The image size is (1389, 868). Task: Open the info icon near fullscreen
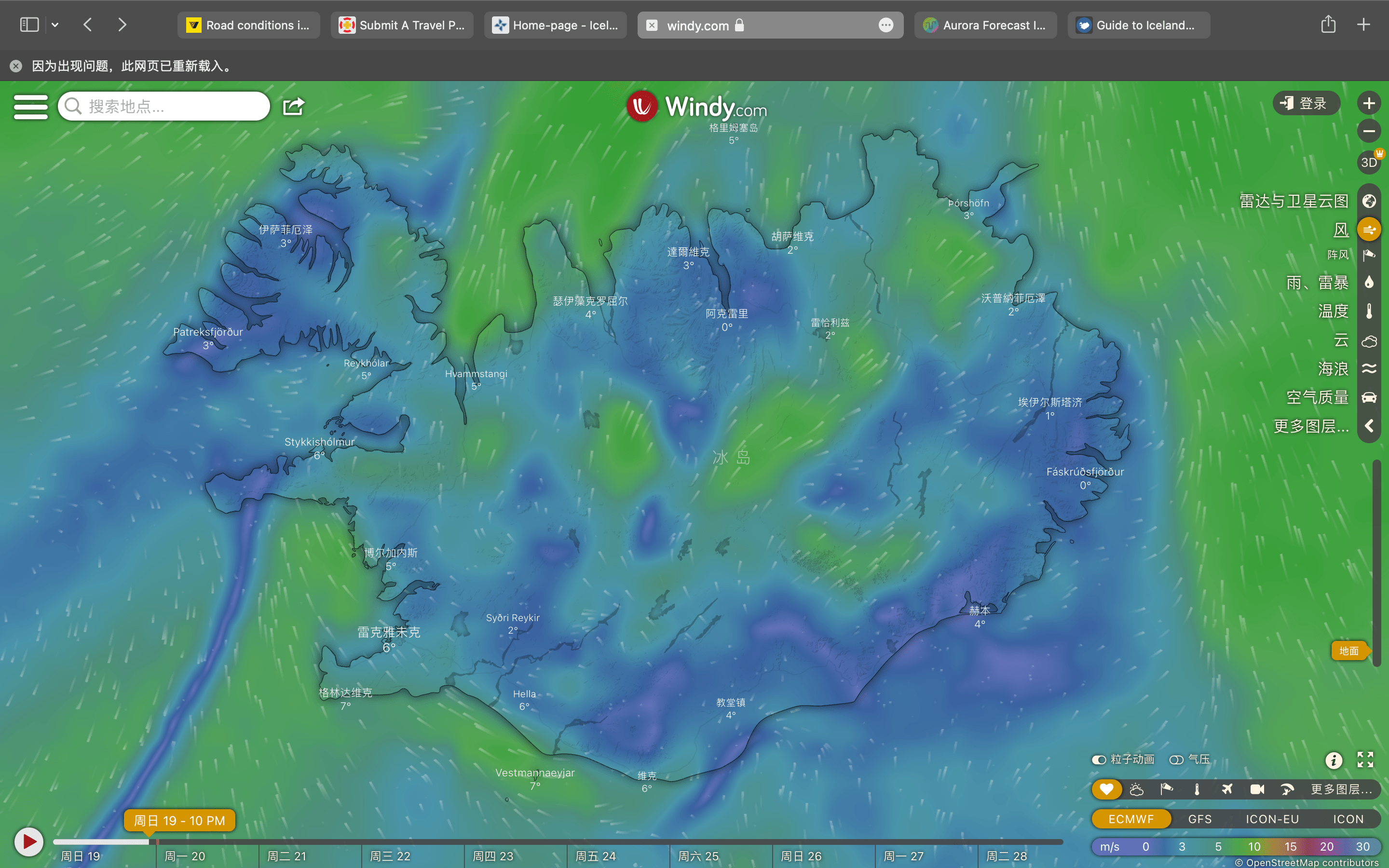(x=1334, y=760)
